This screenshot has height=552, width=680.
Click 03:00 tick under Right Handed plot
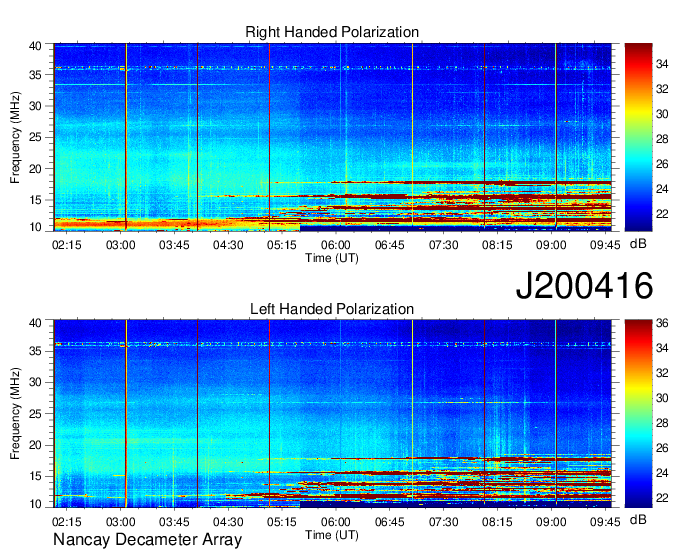click(x=121, y=245)
